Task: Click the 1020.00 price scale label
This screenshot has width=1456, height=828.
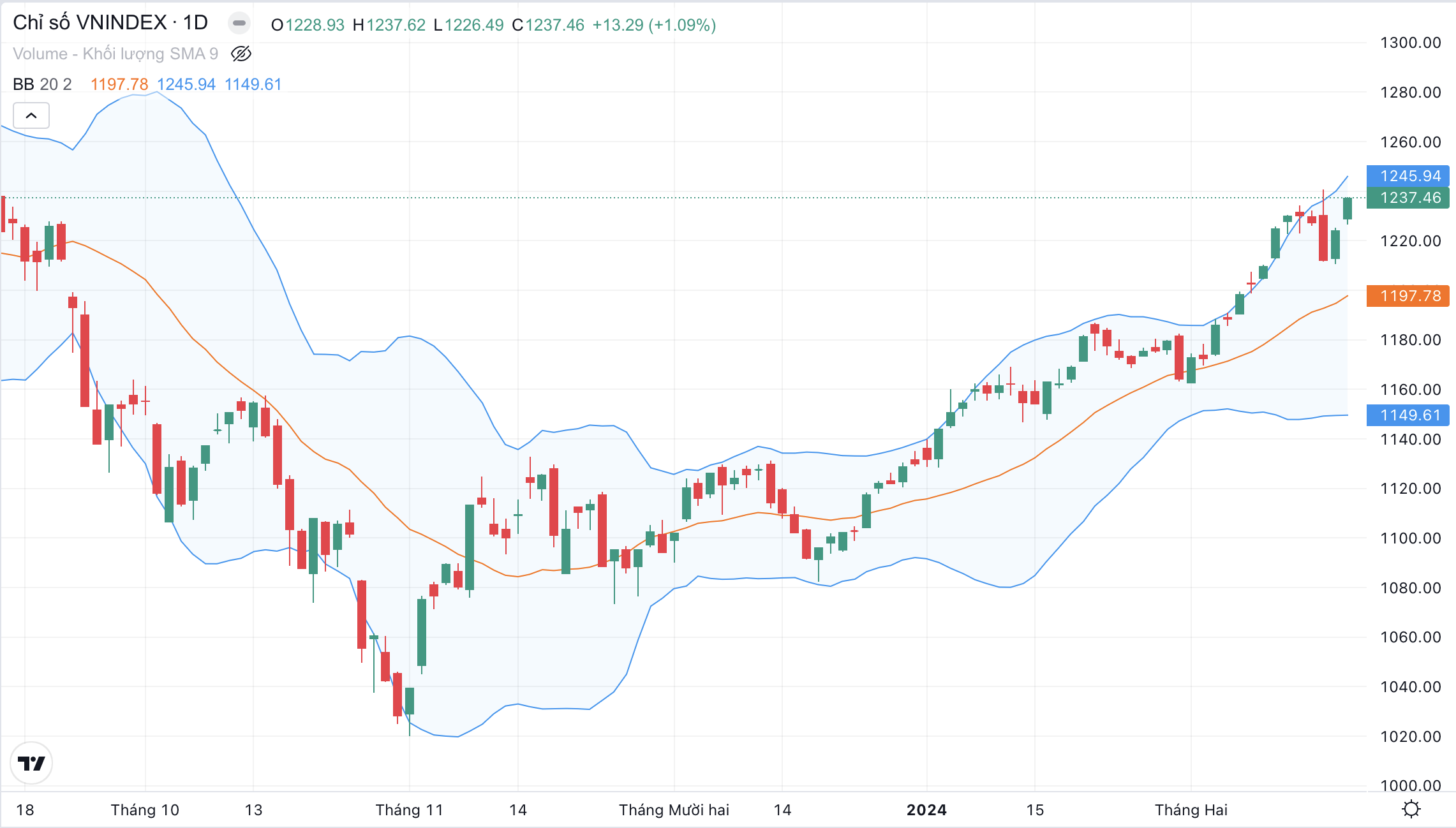Action: tap(1411, 736)
